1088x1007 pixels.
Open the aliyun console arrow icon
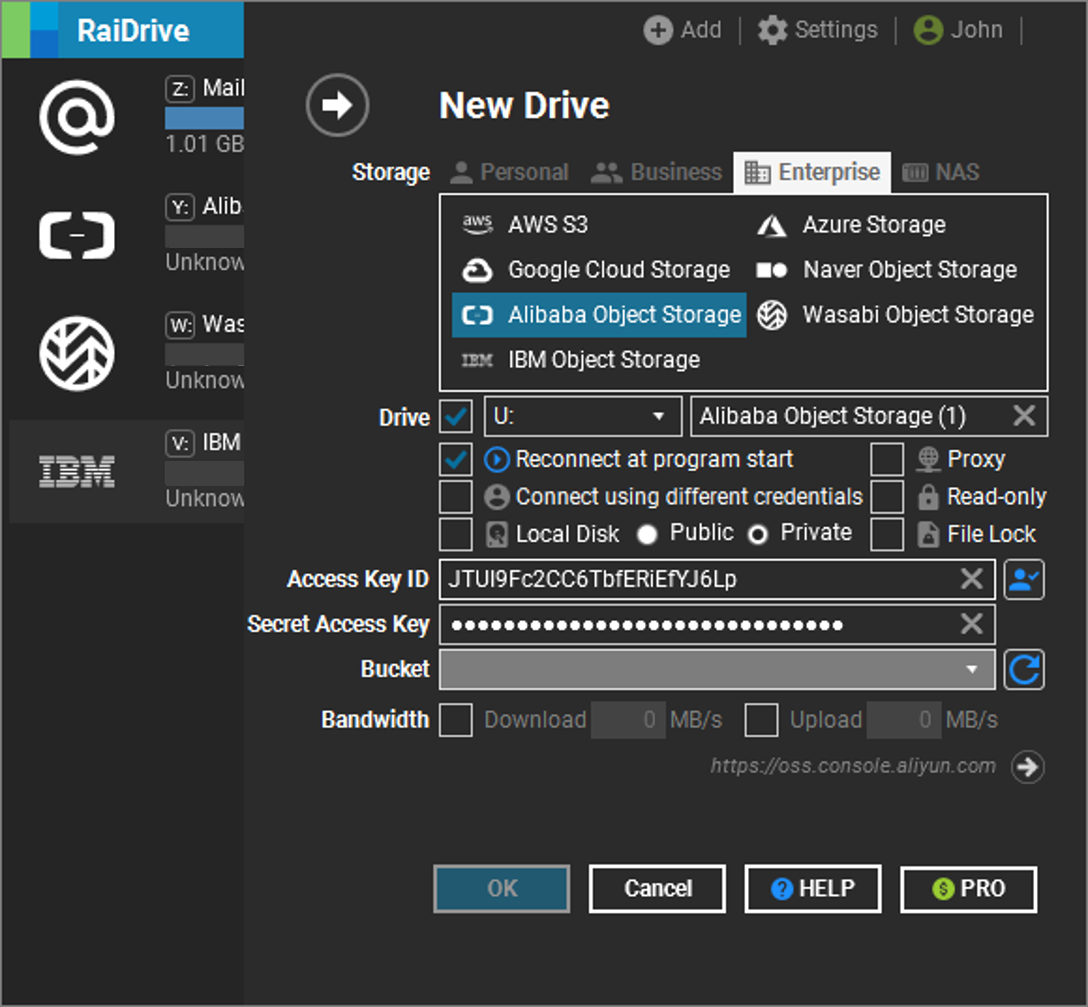point(1028,767)
